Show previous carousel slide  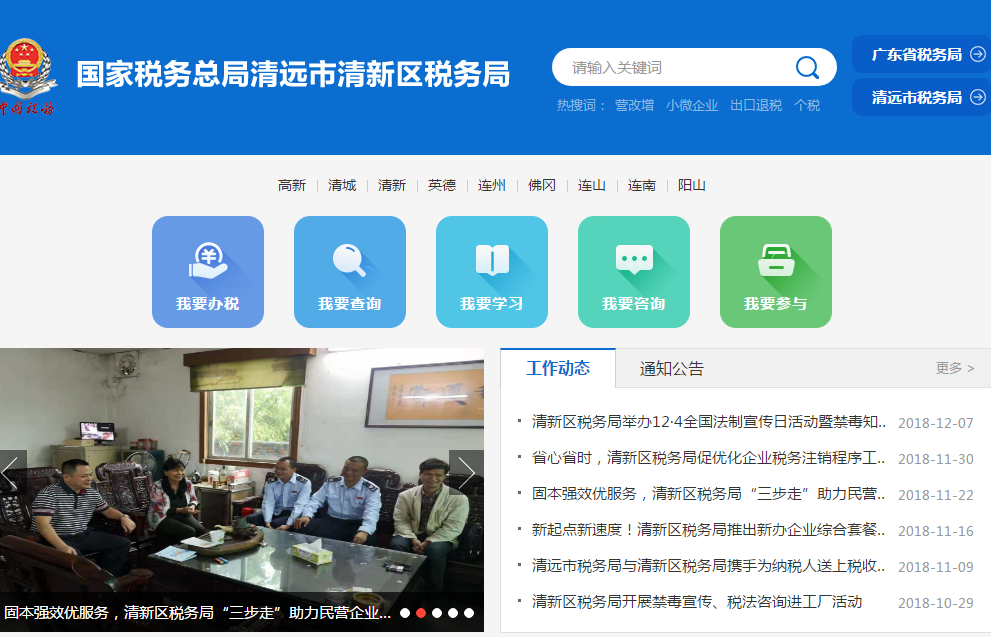coord(12,472)
